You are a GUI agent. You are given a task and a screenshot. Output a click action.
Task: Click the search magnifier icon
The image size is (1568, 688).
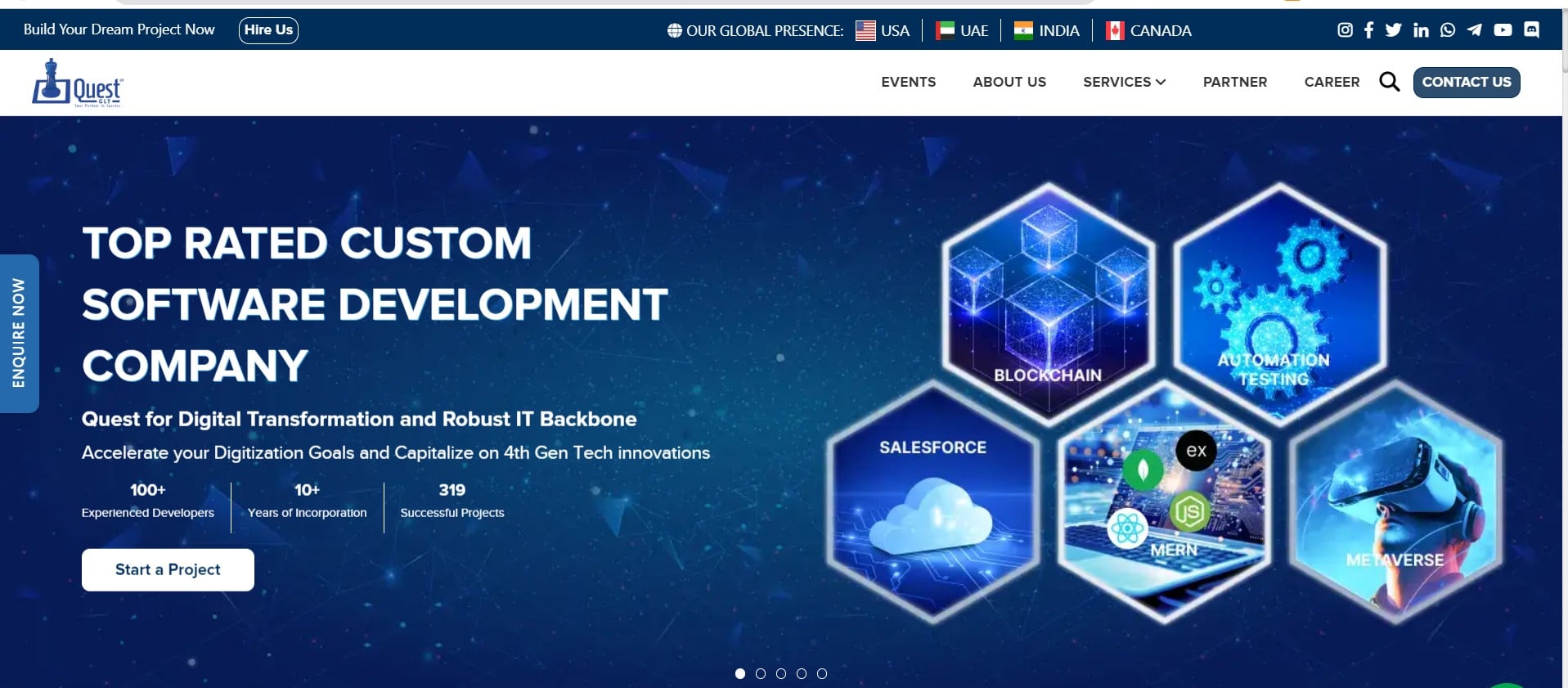pos(1389,82)
